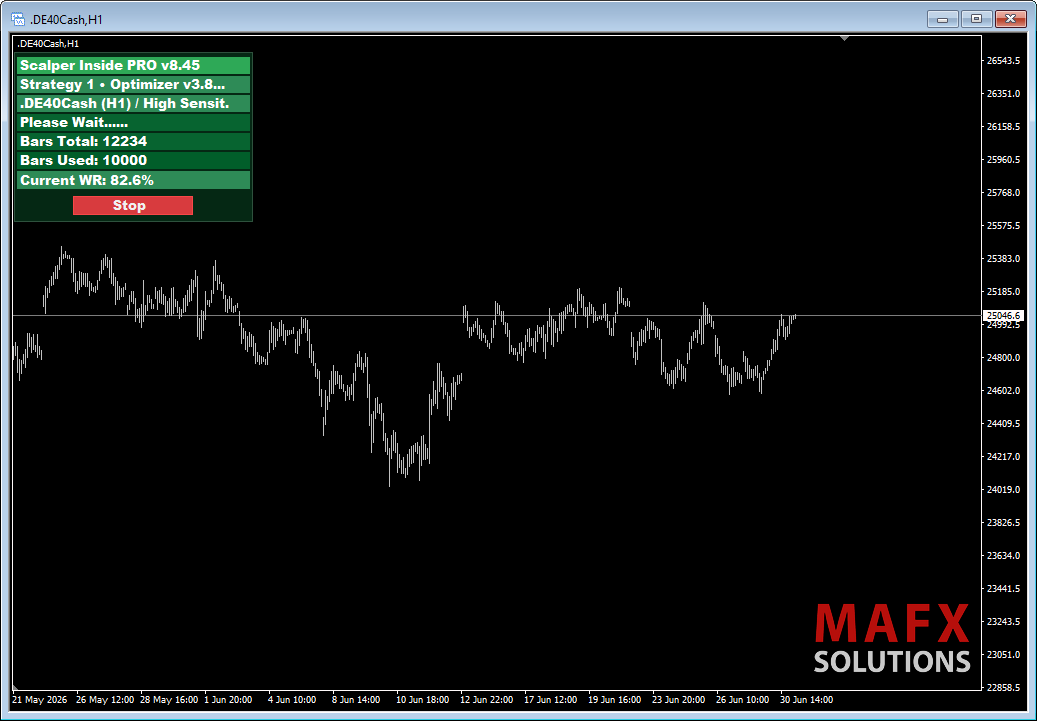Click the 25383.0 price scale value
1037x721 pixels.
click(x=1003, y=259)
